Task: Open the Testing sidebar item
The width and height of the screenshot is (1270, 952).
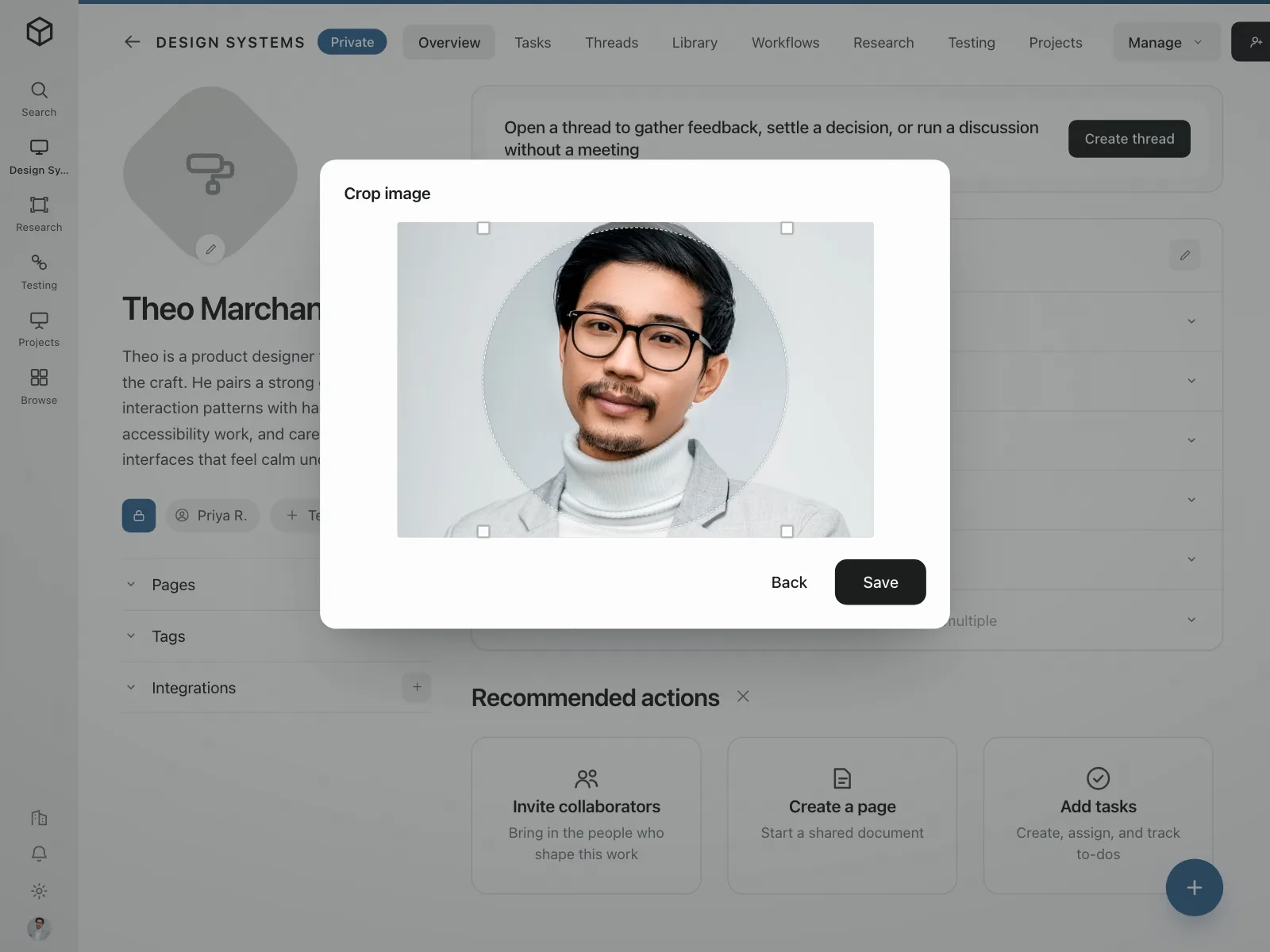Action: pos(39,272)
